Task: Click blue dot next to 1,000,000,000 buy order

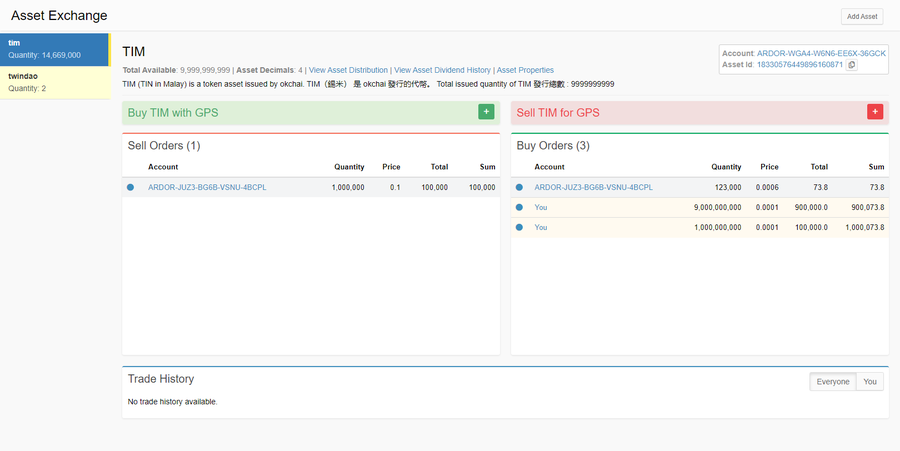Action: (519, 227)
